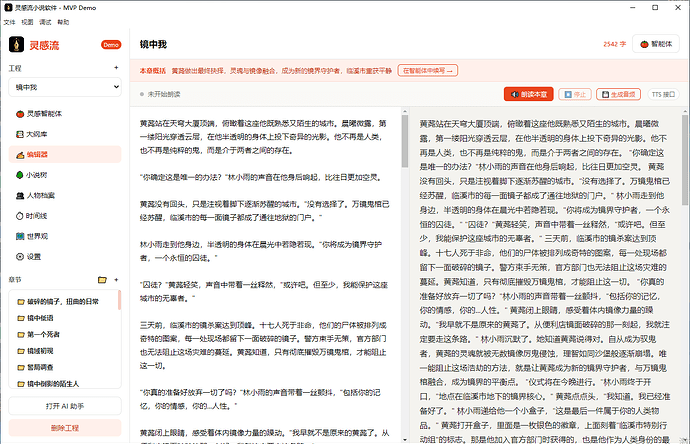Click the 灵感流 app logo icon
Screen dimensions: 690x444
(17, 44)
